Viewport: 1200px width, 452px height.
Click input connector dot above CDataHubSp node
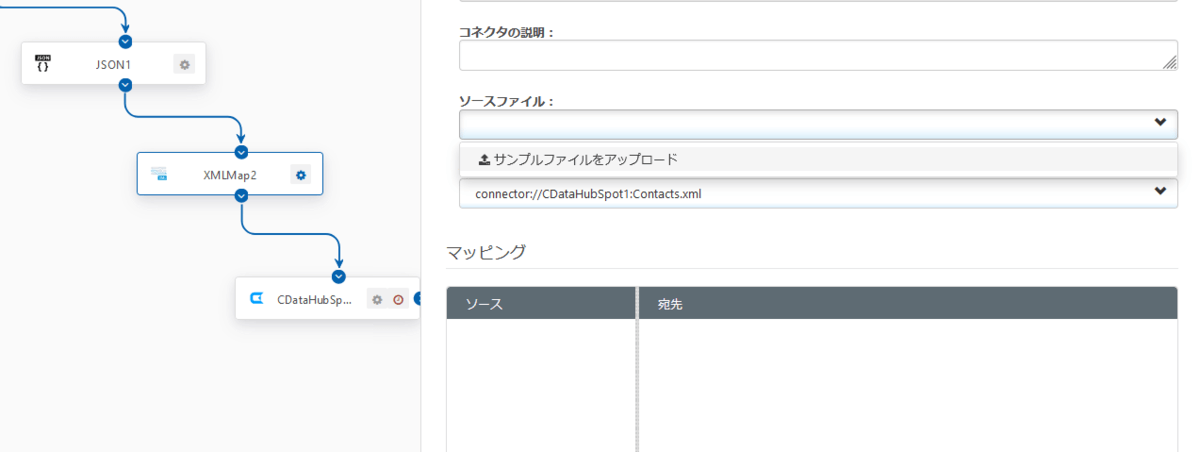point(339,277)
